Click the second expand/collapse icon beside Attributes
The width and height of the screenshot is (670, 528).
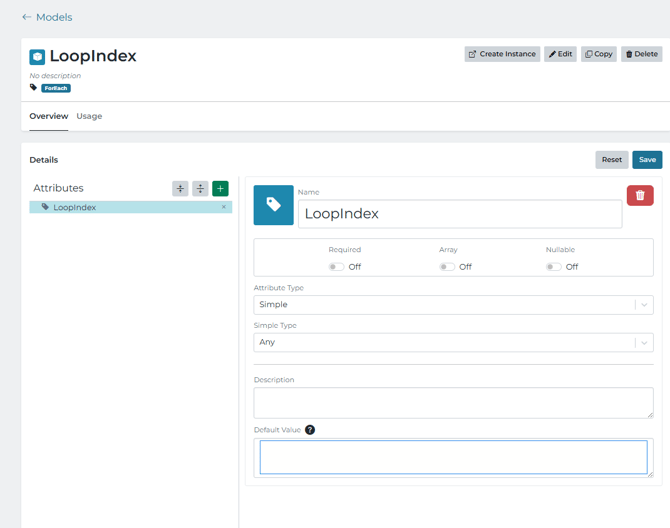click(x=200, y=188)
